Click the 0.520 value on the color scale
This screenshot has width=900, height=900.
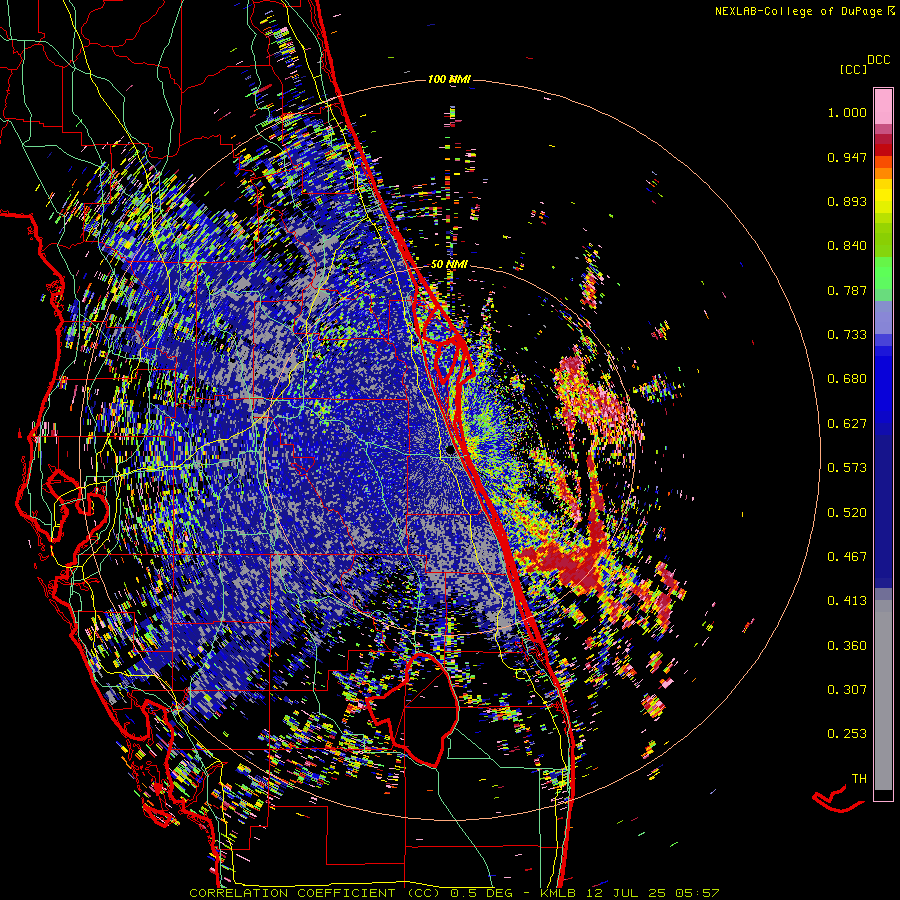click(x=847, y=513)
